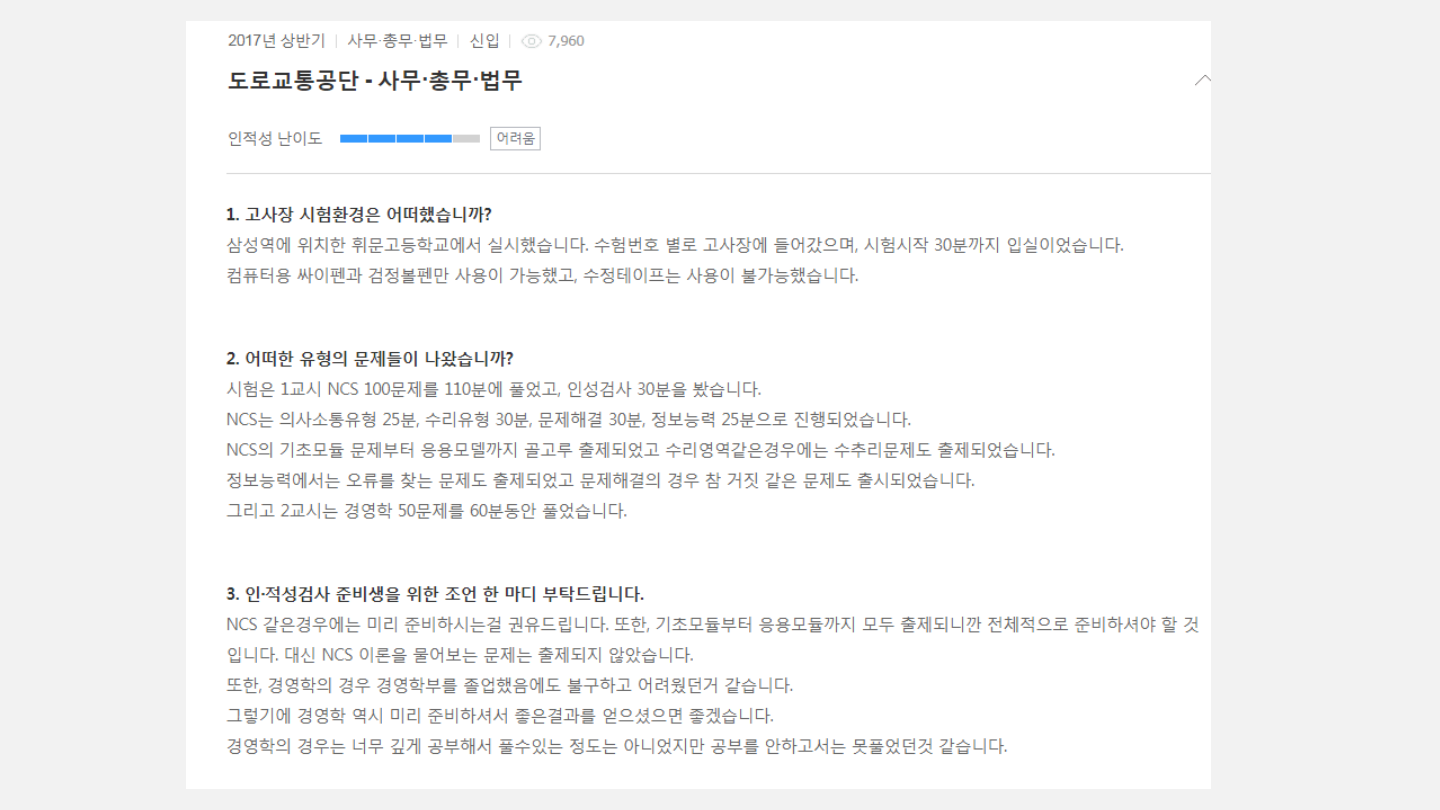Image resolution: width=1440 pixels, height=810 pixels.
Task: Click the line mentioning 휘문고등학교
Action: pos(675,245)
